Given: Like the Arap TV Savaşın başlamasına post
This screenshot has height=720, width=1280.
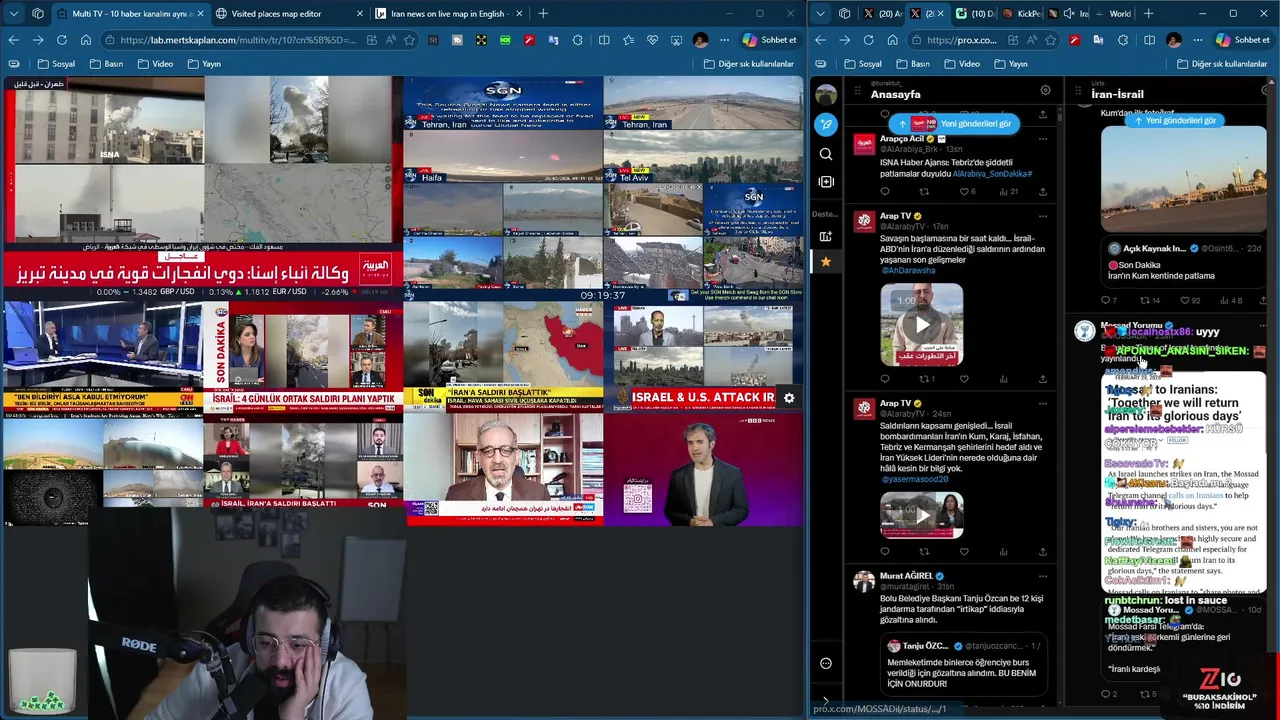Looking at the screenshot, I should 964,379.
